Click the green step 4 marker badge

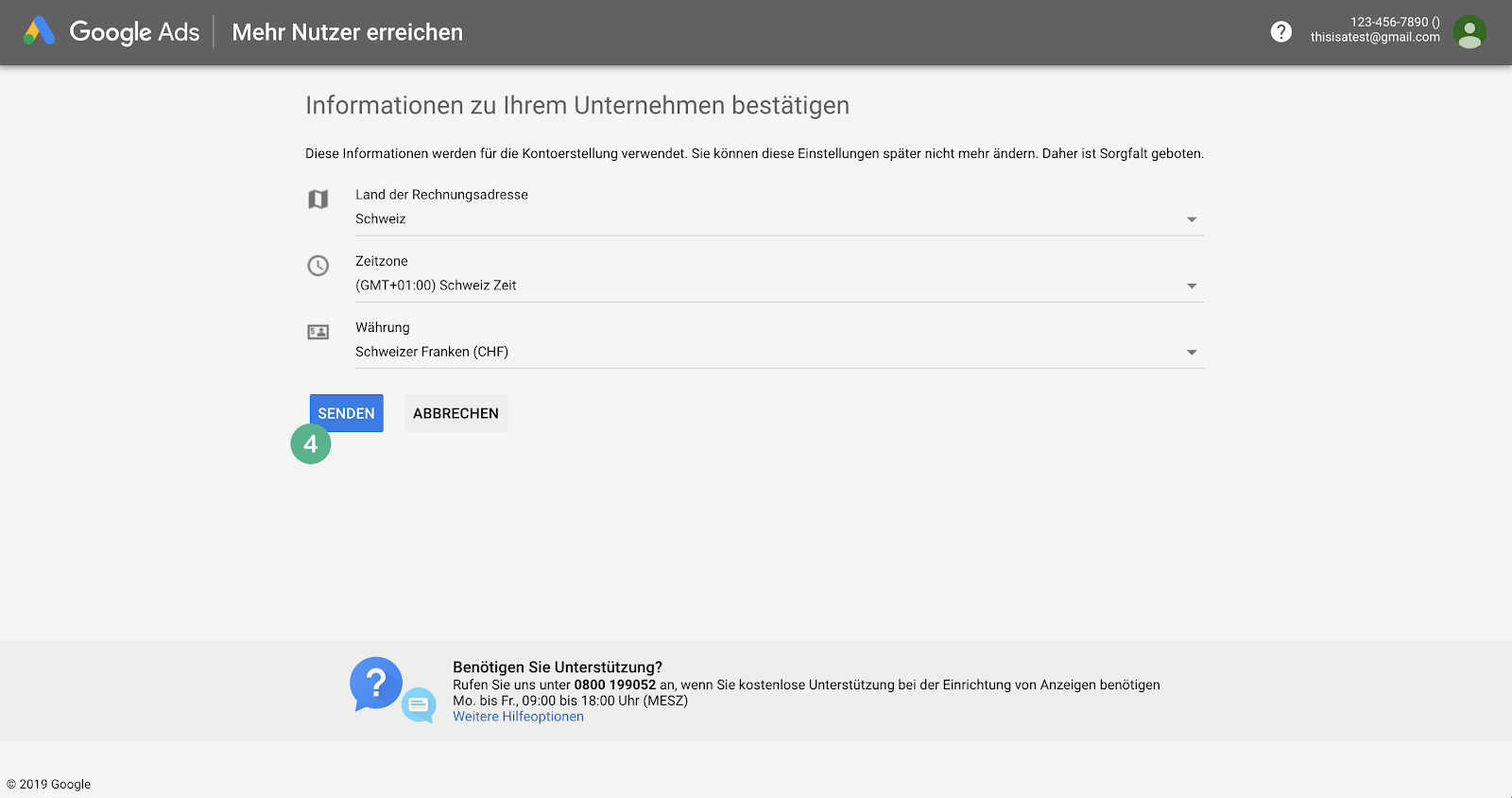[311, 444]
